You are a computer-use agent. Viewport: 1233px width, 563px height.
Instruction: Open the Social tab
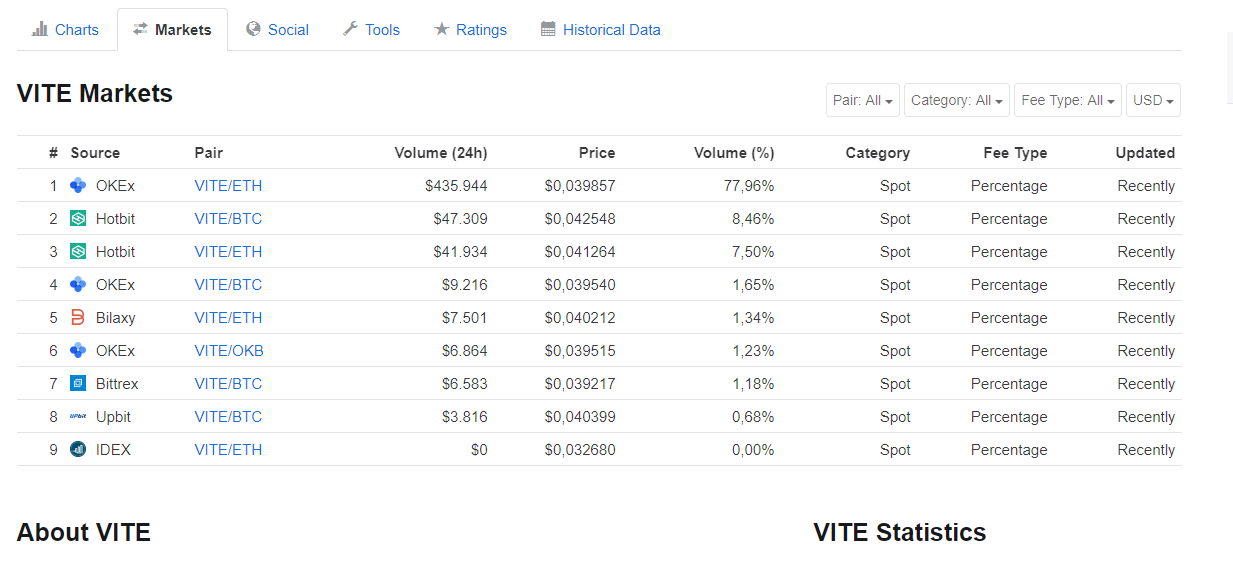277,29
